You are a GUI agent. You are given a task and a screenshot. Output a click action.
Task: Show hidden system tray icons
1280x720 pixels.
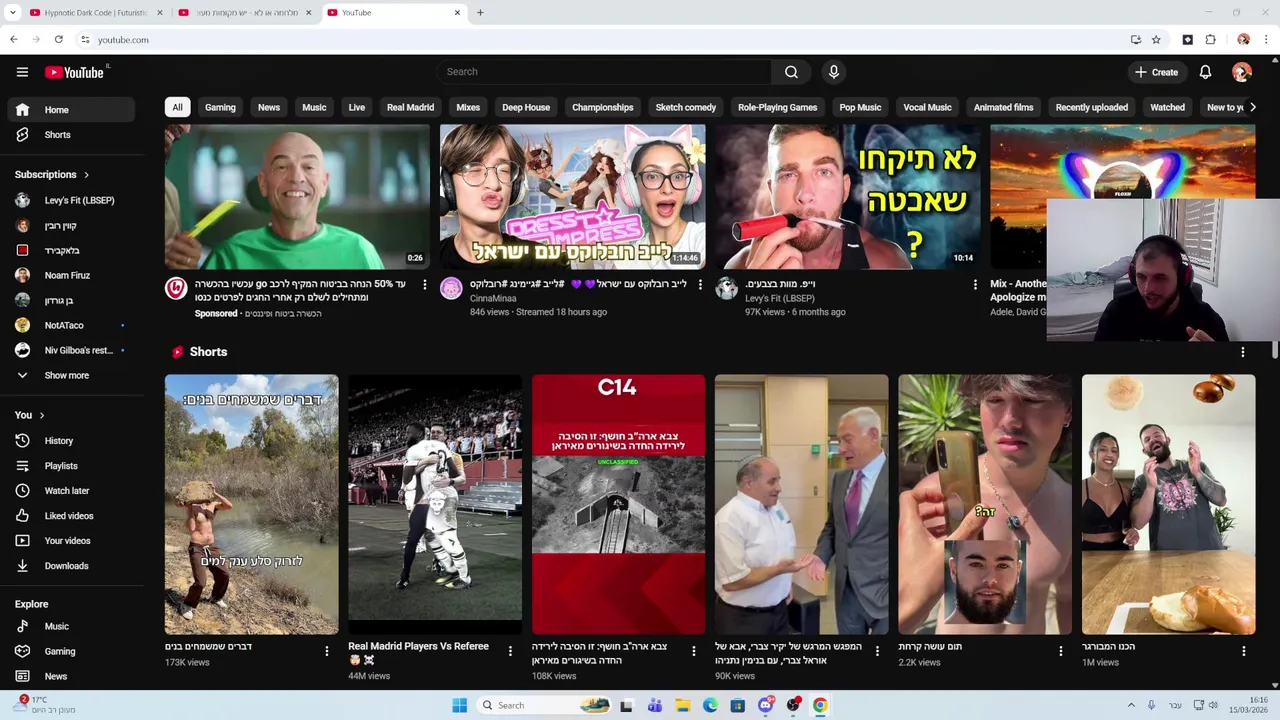[1131, 705]
